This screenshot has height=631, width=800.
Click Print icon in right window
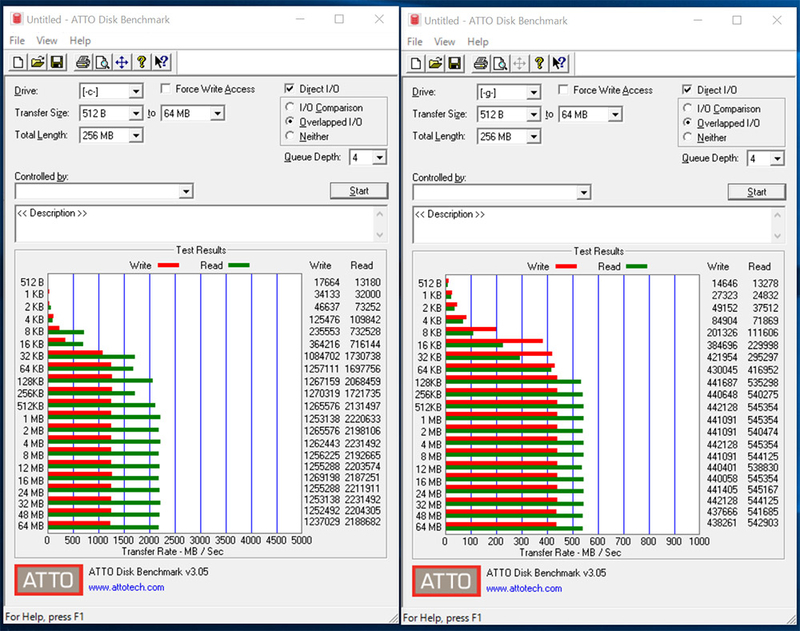[481, 63]
